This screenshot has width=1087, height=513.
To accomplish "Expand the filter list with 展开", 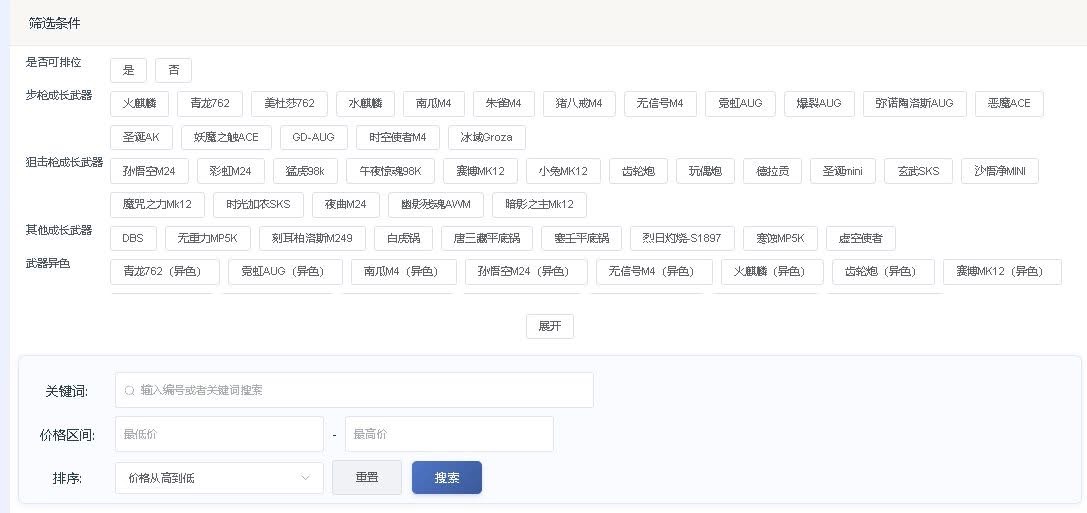I will 549,327.
